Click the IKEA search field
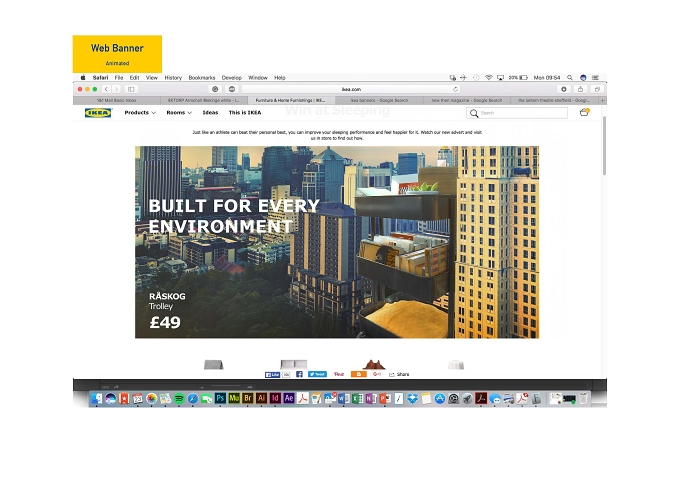680x481 pixels. point(517,113)
